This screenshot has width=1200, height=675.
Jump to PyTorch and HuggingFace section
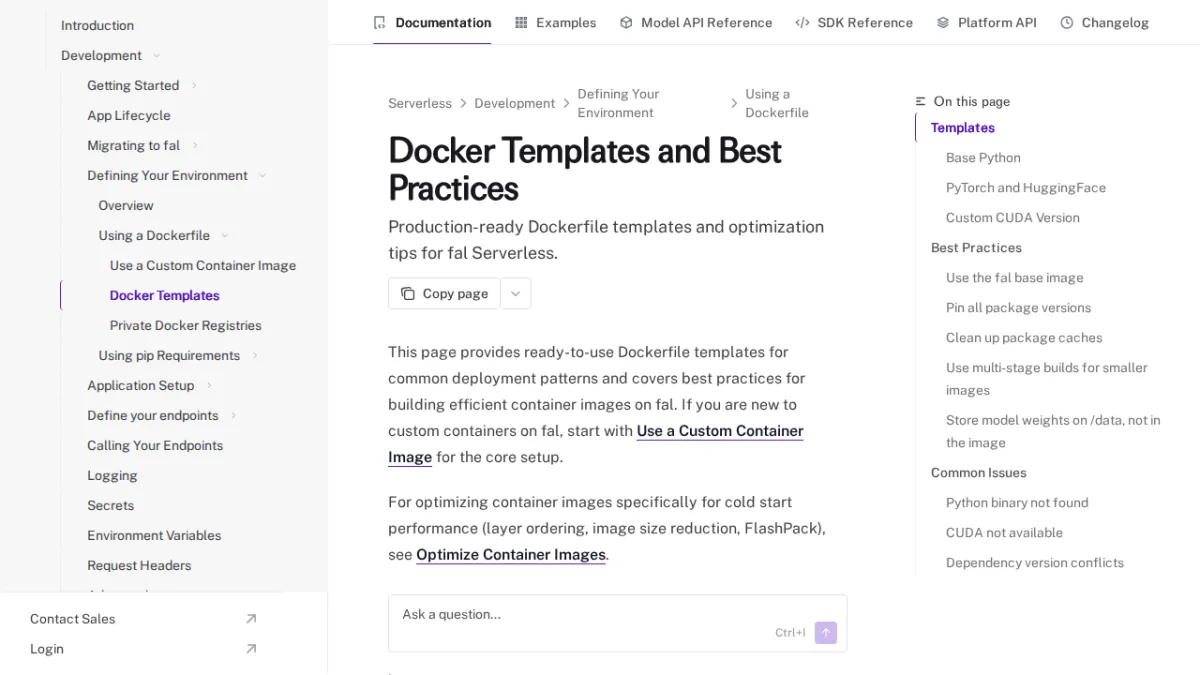point(1026,188)
